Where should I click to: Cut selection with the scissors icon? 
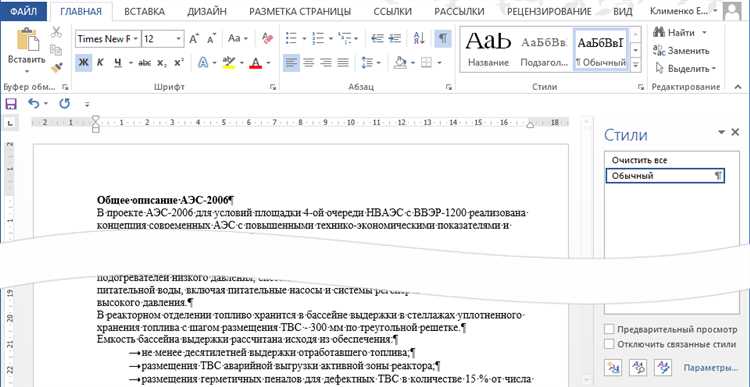pyautogui.click(x=56, y=33)
